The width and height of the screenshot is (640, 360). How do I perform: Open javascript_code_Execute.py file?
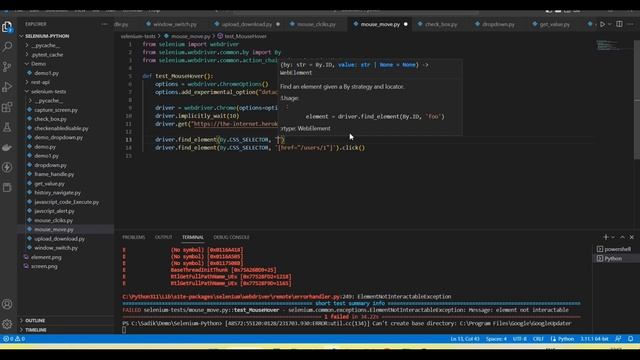pyautogui.click(x=66, y=202)
